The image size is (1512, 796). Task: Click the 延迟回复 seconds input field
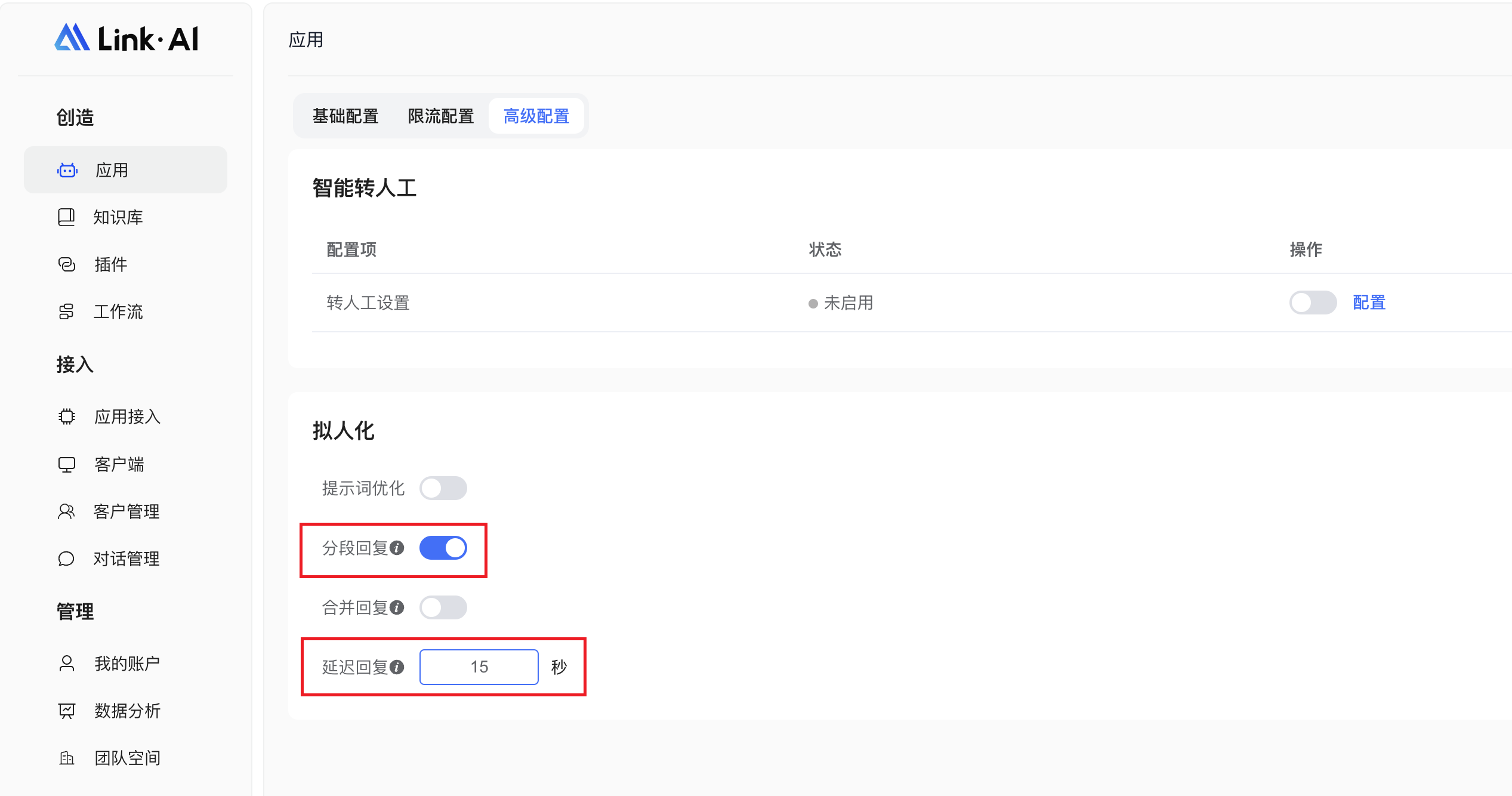pos(479,667)
